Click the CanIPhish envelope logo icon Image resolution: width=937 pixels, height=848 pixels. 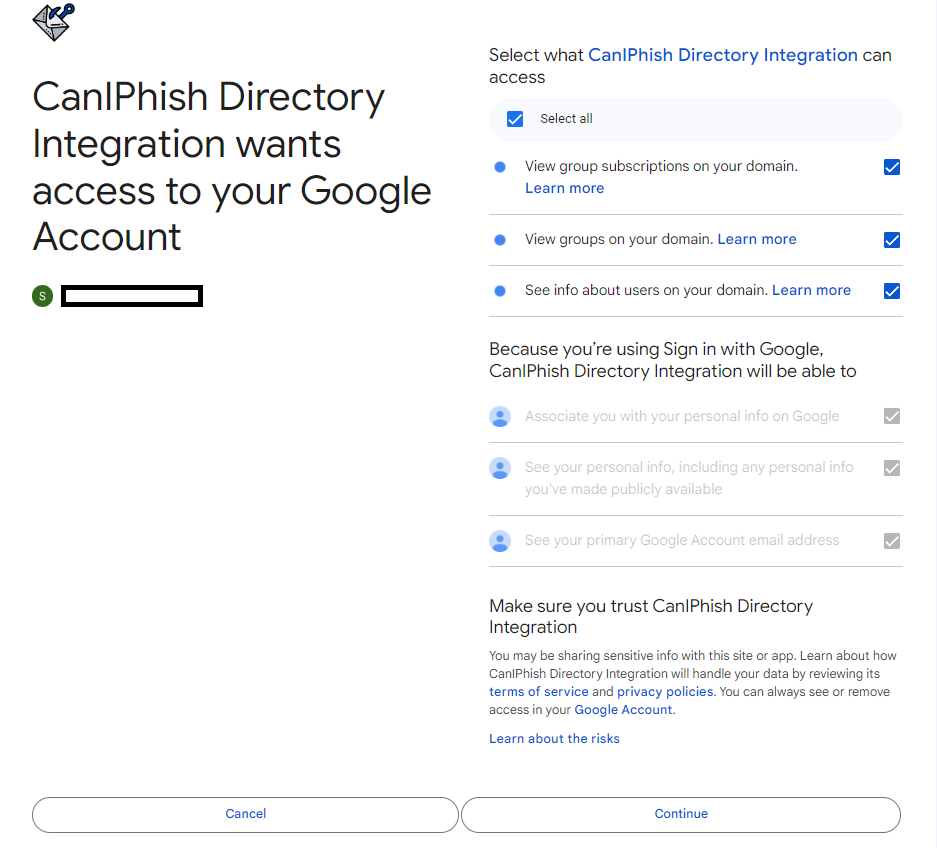[x=54, y=22]
